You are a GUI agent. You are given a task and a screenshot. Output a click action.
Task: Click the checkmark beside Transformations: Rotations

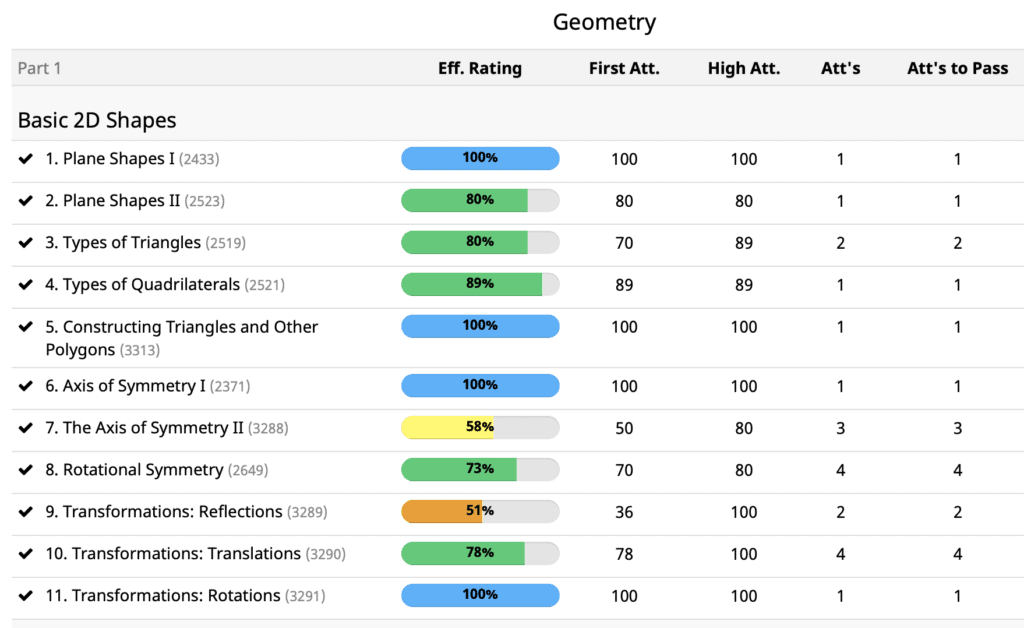tap(25, 595)
